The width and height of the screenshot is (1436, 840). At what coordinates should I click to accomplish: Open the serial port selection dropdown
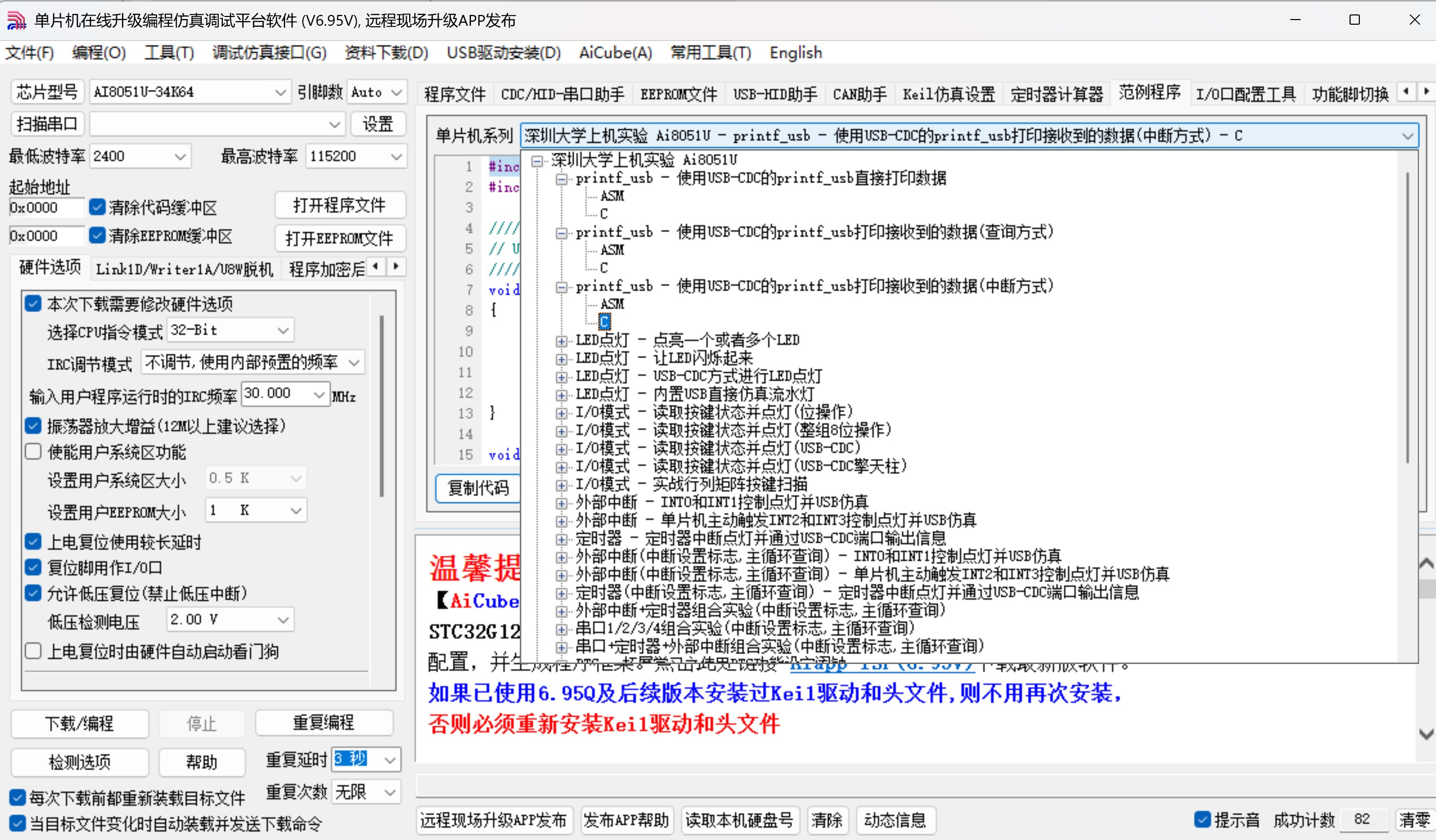point(217,124)
